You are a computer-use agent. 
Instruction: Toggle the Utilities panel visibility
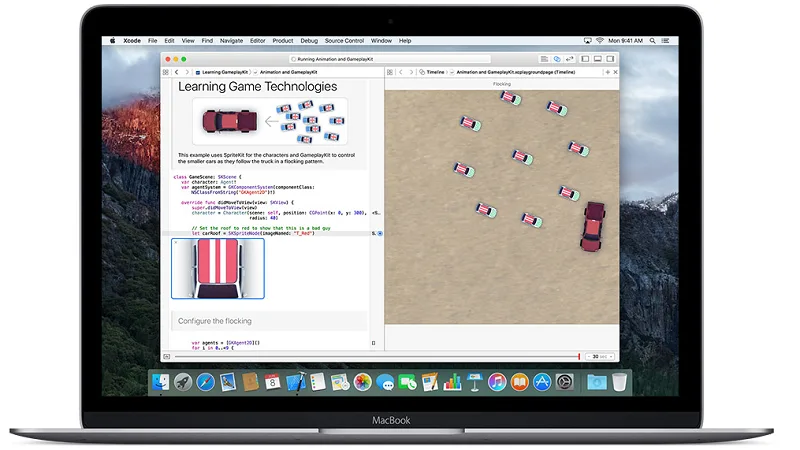(610, 59)
